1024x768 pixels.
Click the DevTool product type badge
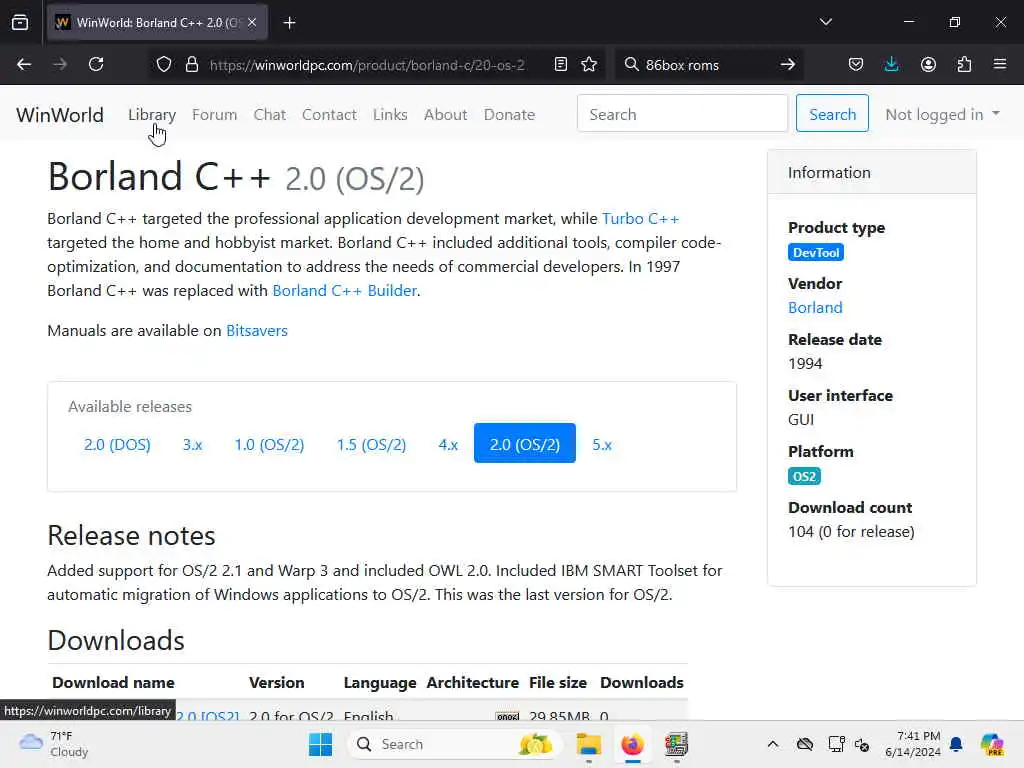[x=816, y=253]
